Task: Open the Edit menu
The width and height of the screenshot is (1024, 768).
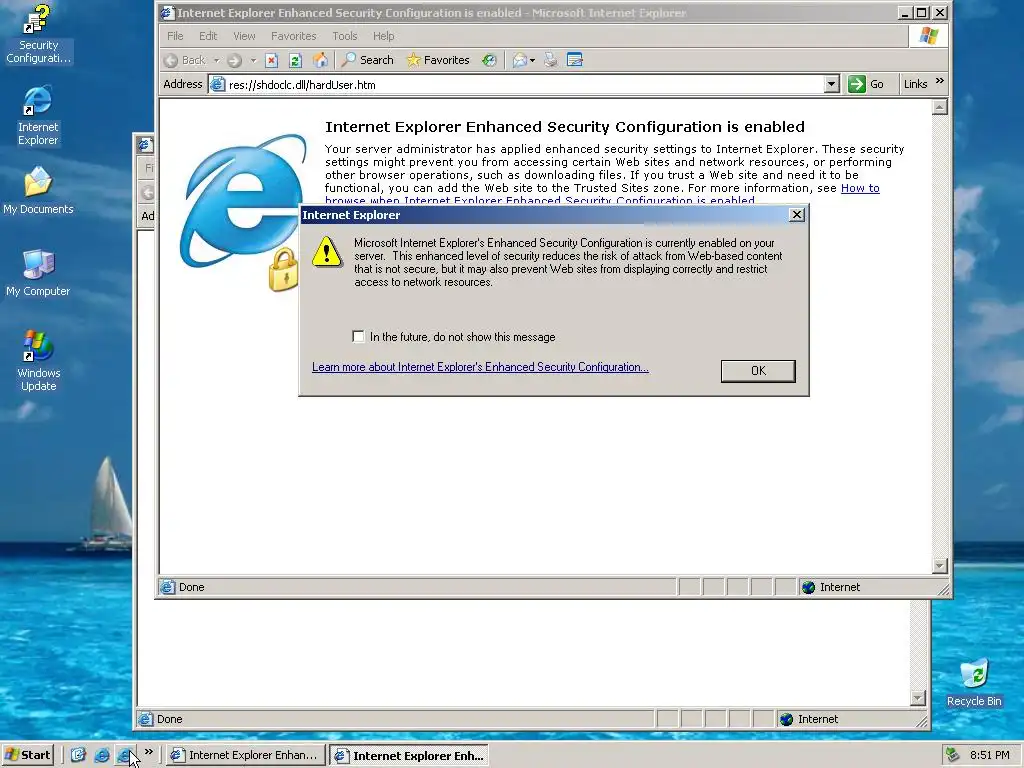Action: point(208,36)
